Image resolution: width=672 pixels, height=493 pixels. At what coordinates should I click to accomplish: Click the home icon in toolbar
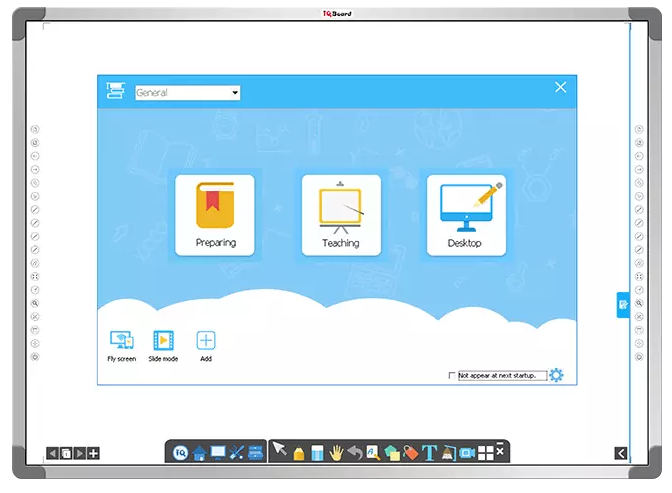click(199, 453)
